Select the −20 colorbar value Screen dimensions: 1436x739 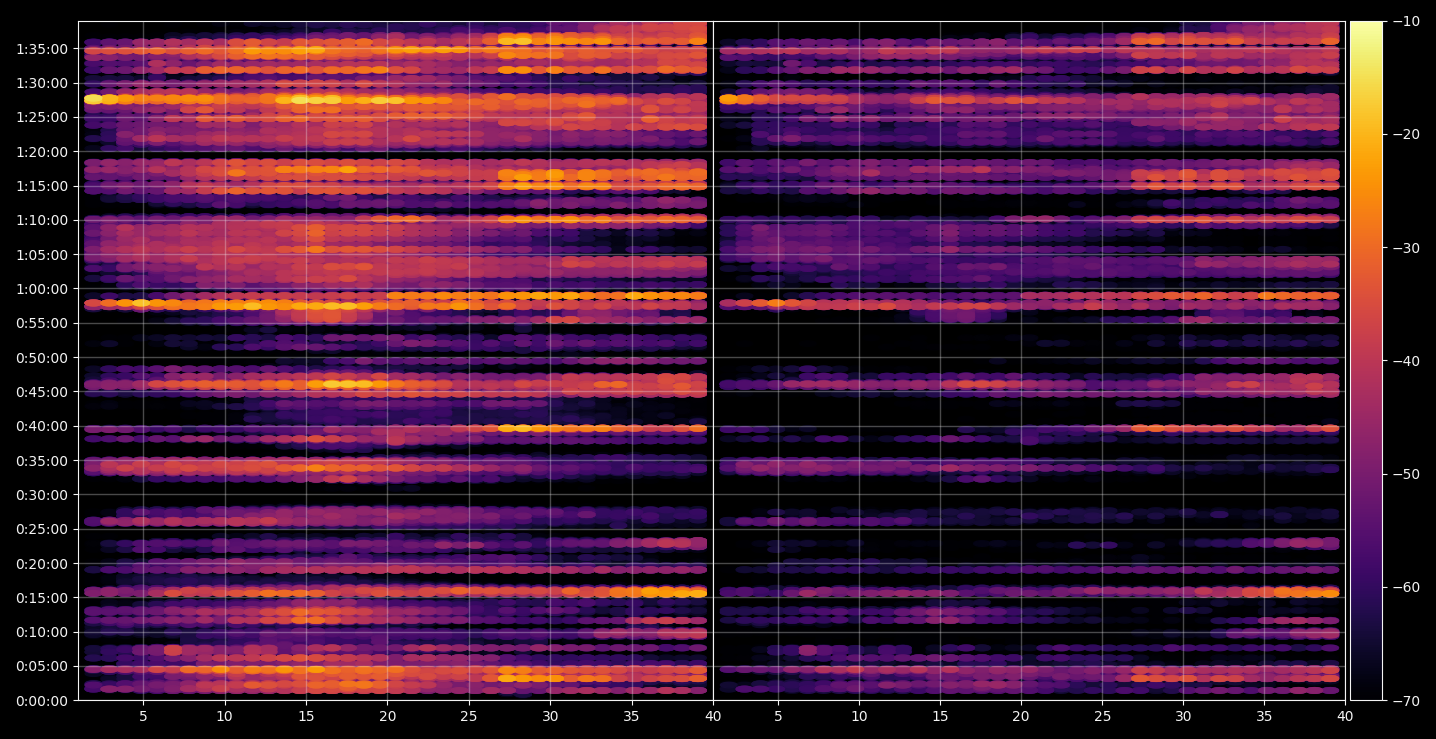click(1405, 134)
